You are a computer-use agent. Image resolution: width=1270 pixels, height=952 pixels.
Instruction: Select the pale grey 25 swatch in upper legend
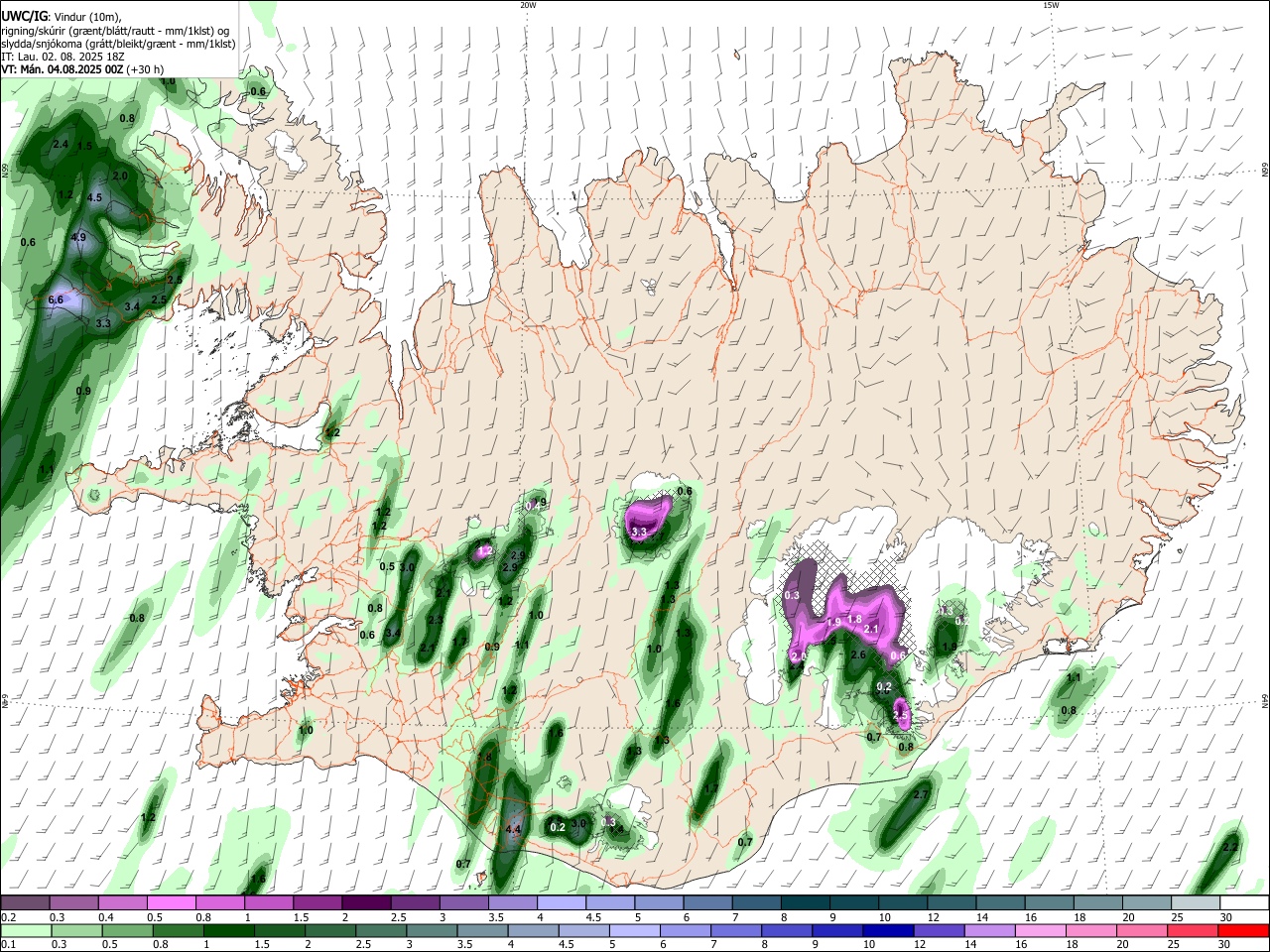click(1197, 903)
